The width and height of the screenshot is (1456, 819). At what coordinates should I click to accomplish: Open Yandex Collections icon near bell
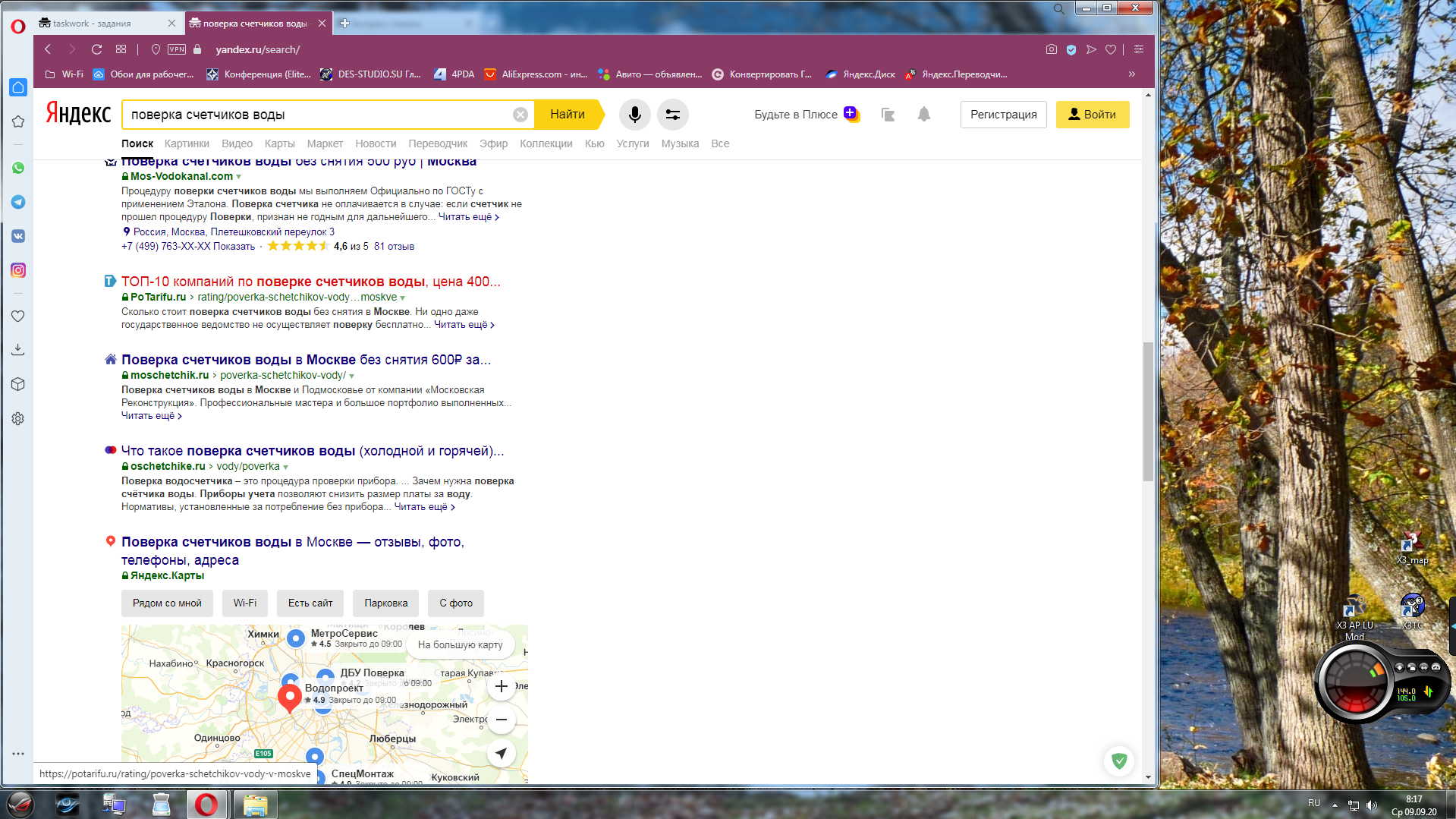(x=888, y=115)
